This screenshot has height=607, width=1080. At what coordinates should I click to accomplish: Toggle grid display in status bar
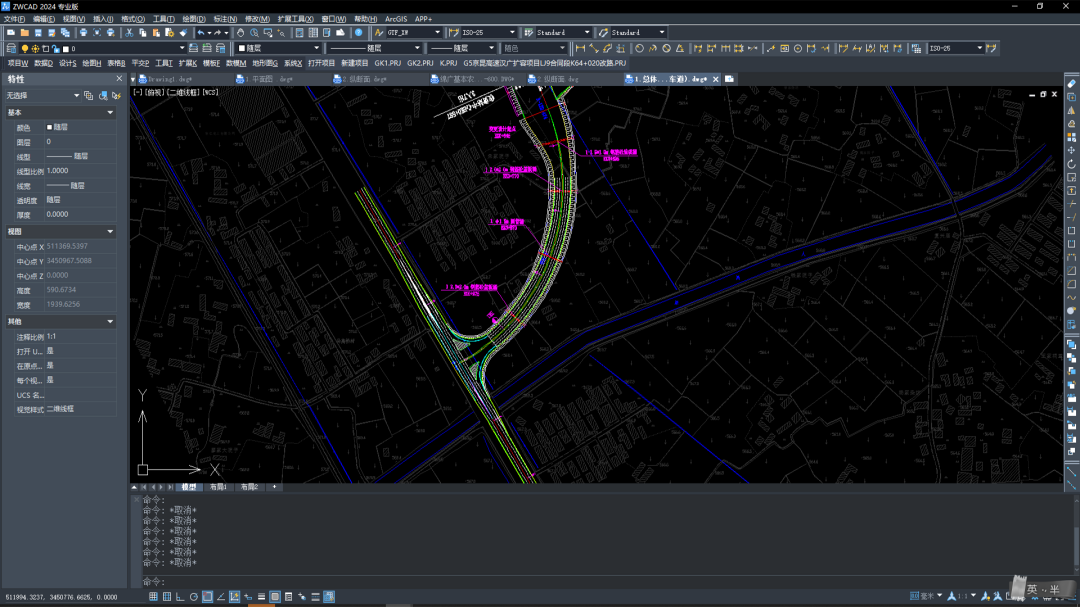click(167, 597)
